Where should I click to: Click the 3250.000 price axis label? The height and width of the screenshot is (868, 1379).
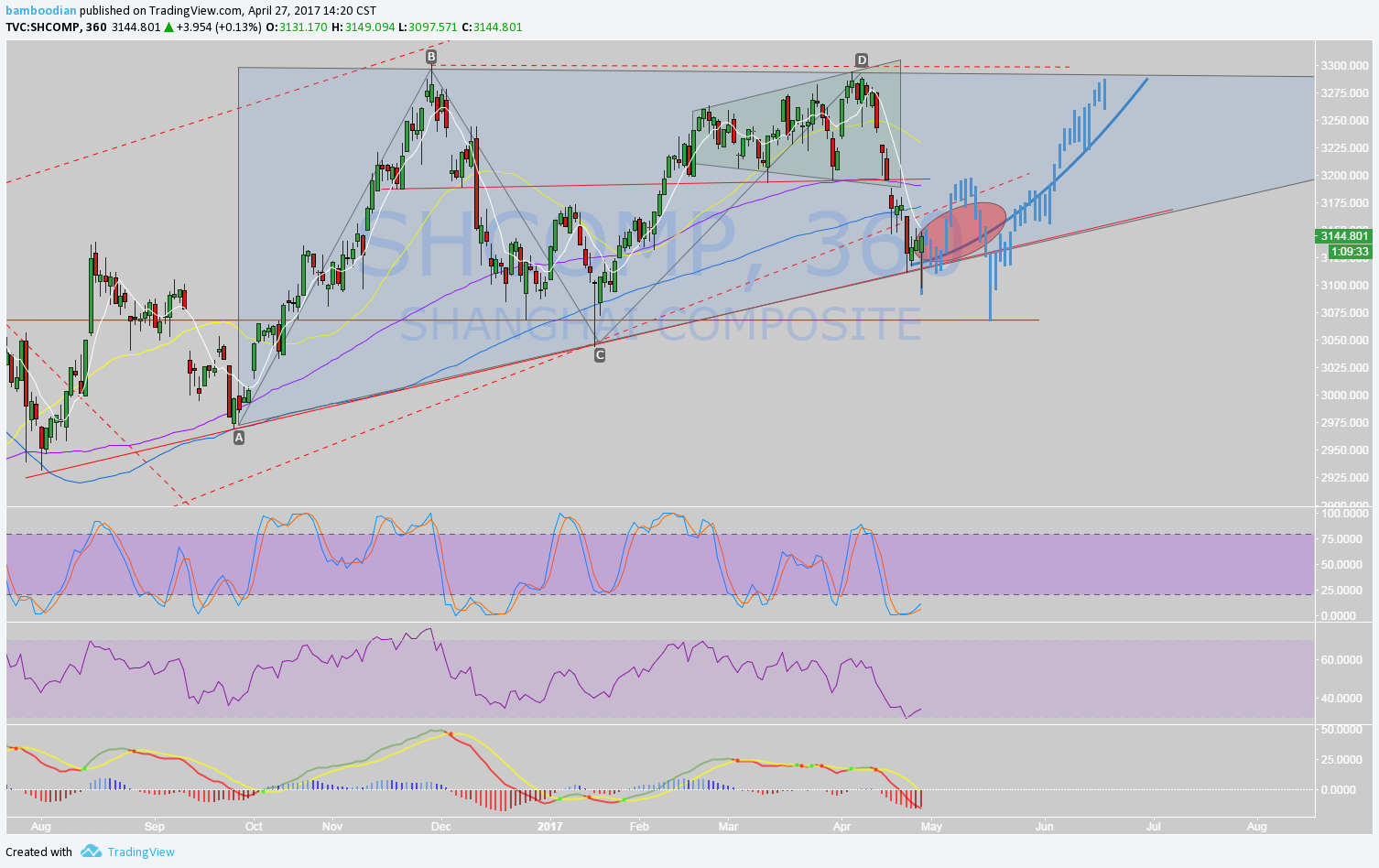(1344, 121)
